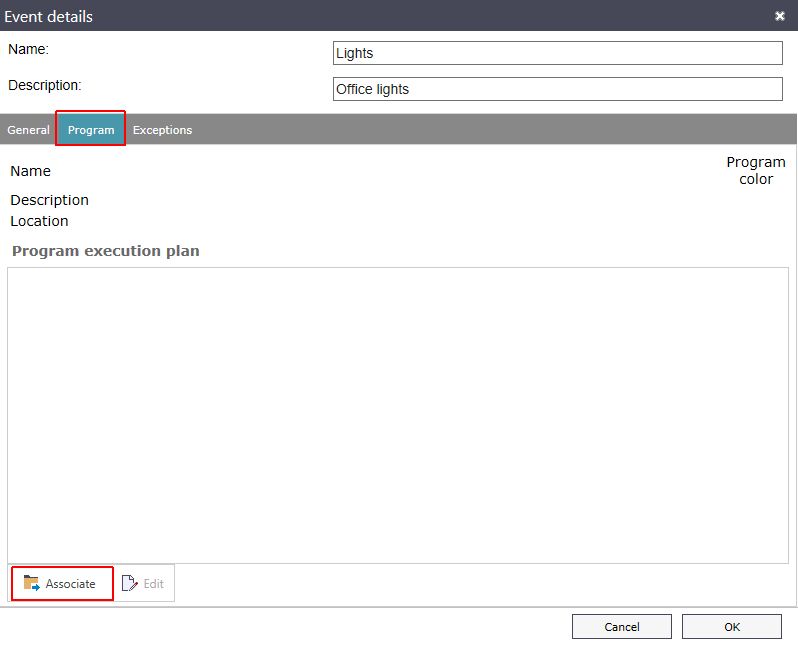Click the Edit pencil document icon
798x645 pixels.
tap(129, 583)
